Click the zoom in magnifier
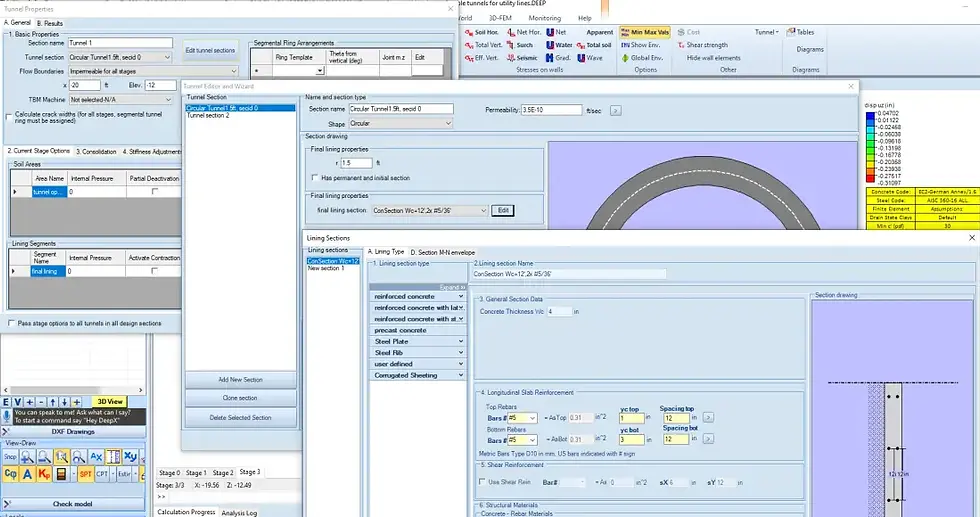 (x=27, y=457)
